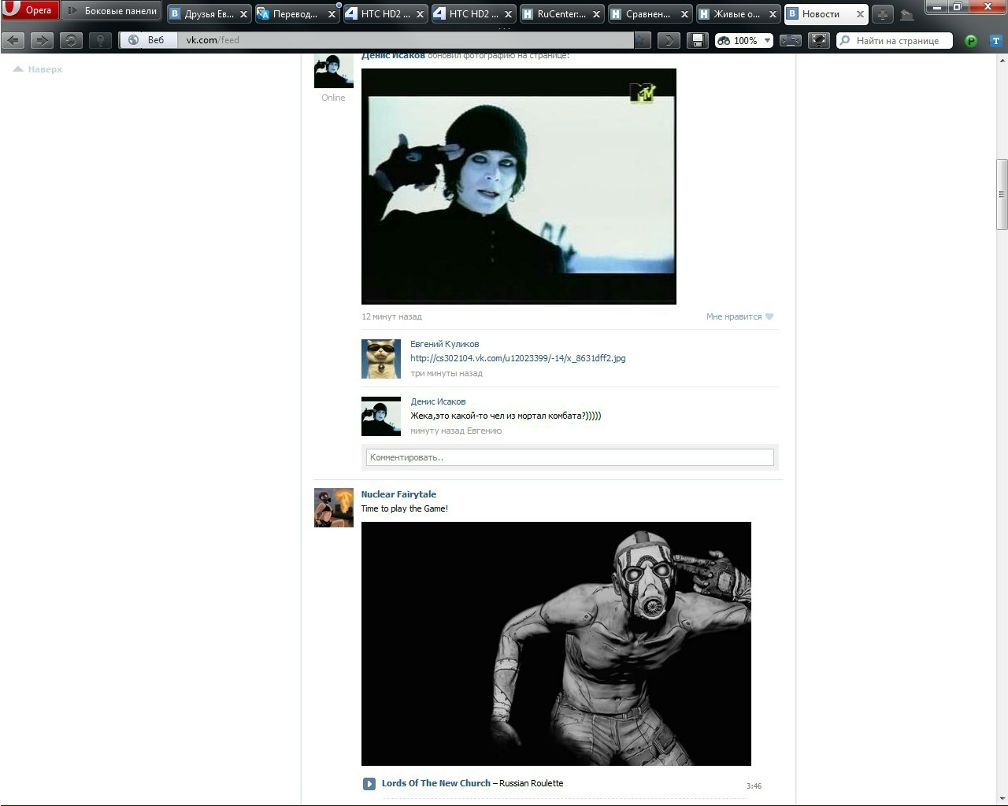The height and width of the screenshot is (806, 1008).
Task: Click the password wand key icon
Action: (100, 41)
